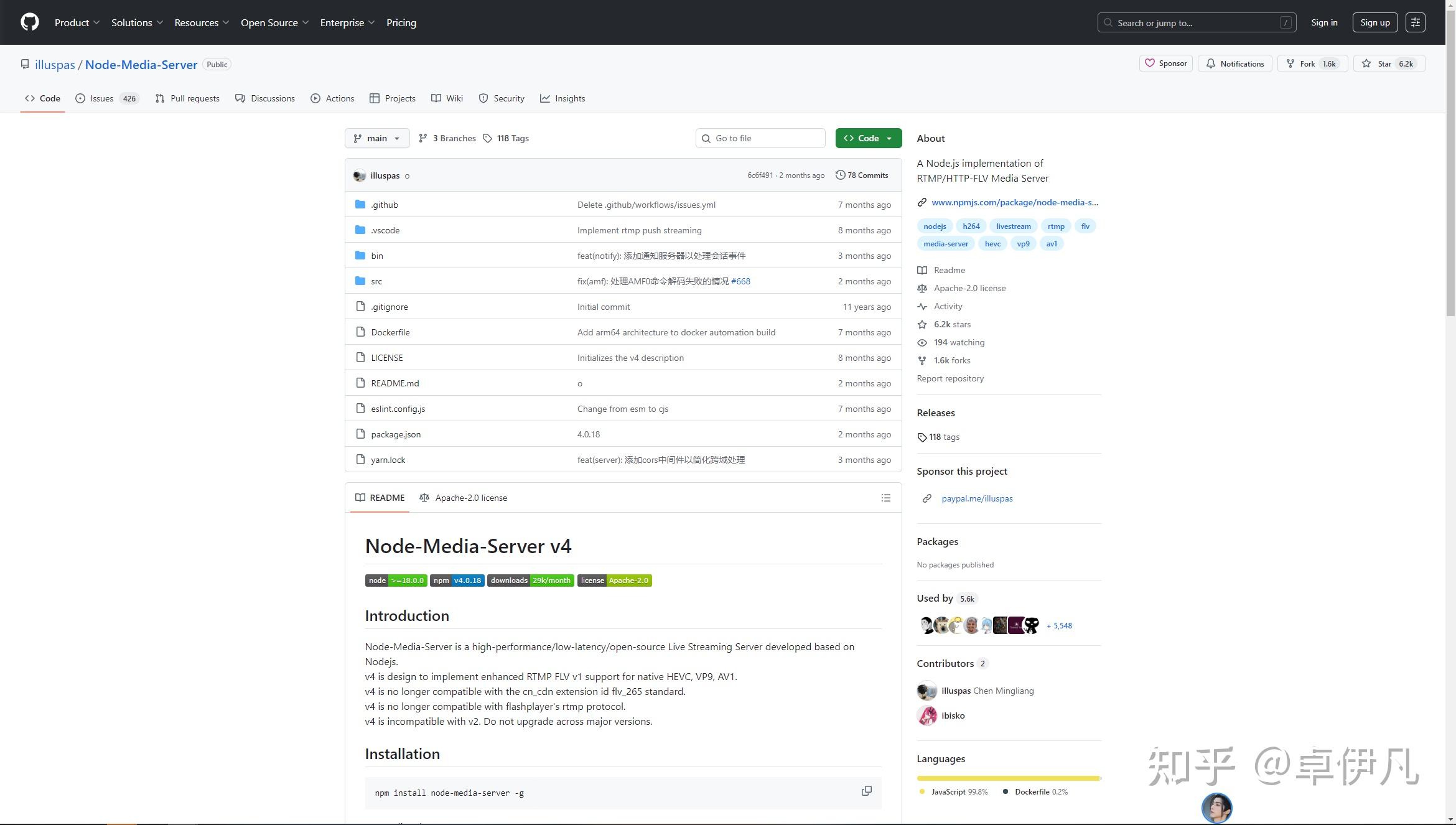This screenshot has width=1456, height=825.
Task: Follow the www.npmjs.com package link
Action: pos(1014,202)
